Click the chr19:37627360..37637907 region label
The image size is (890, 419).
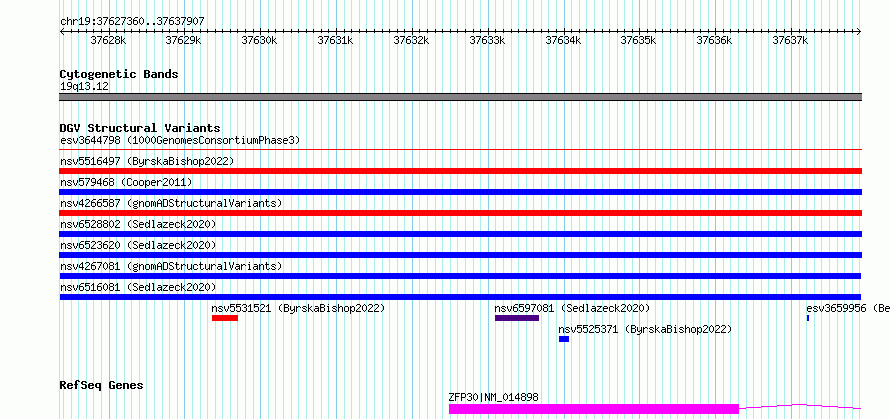[x=132, y=21]
